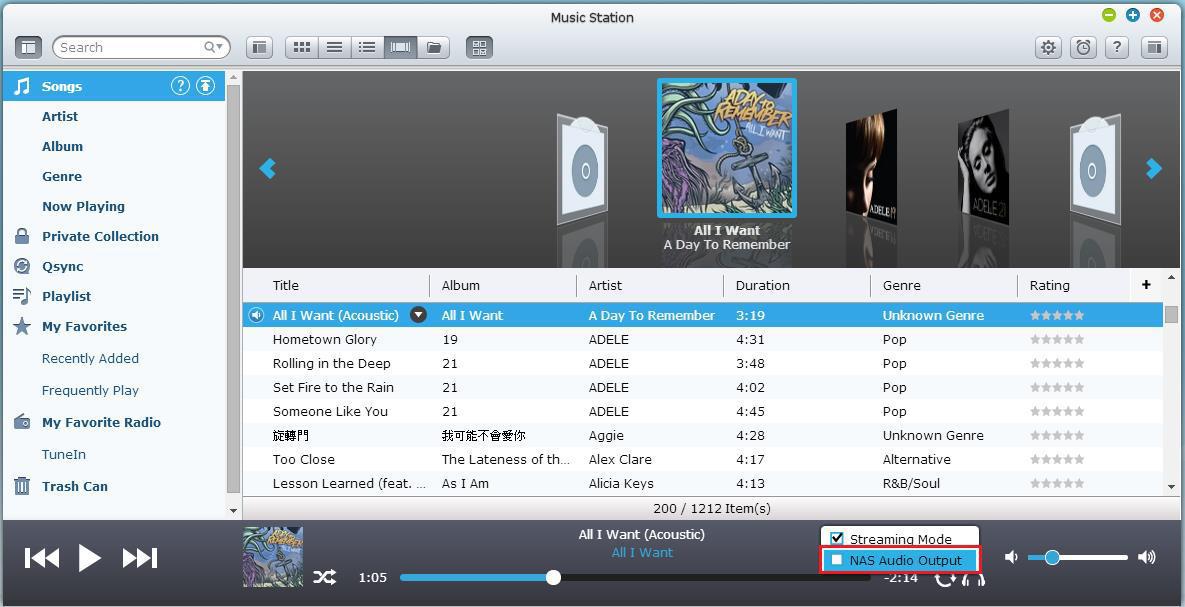Skip to the previous track
1185x607 pixels.
tap(42, 558)
